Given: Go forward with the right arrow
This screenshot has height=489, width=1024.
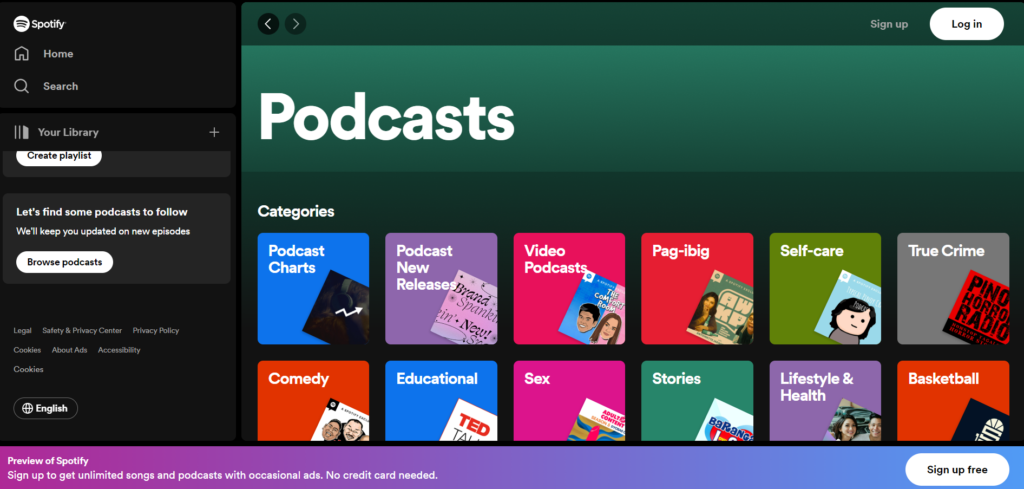Looking at the screenshot, I should (x=296, y=24).
